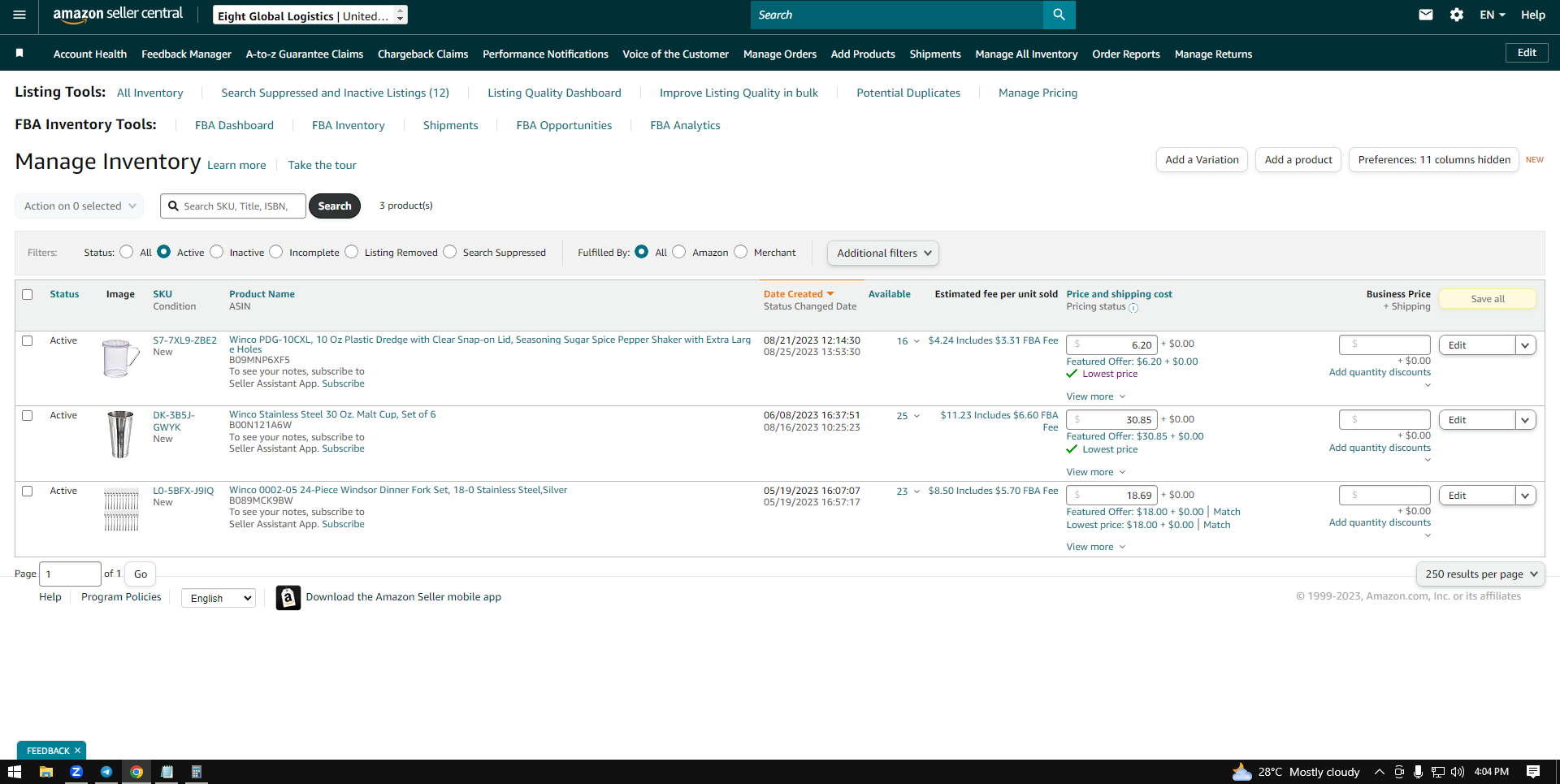Open the settings gear icon
This screenshot has width=1560, height=784.
(x=1457, y=15)
